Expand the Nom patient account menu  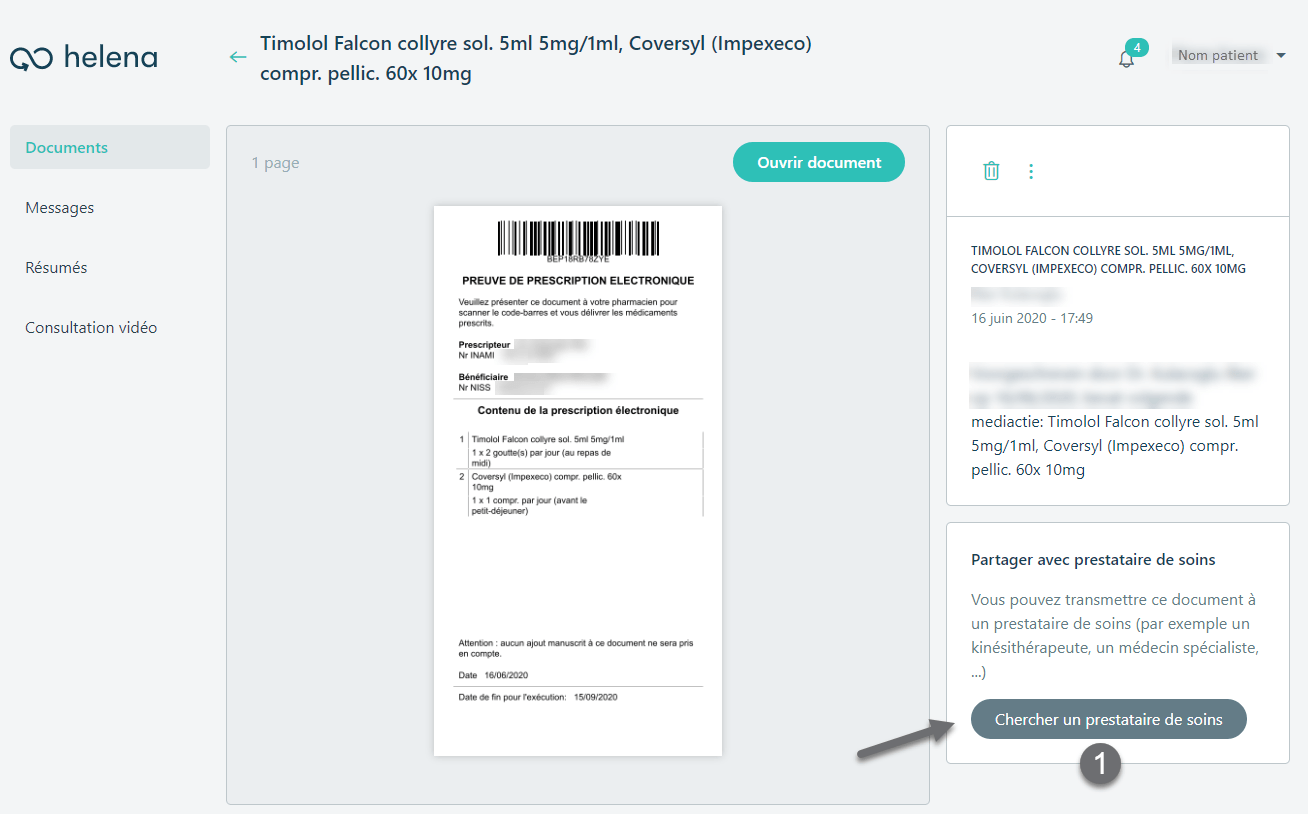click(1229, 56)
